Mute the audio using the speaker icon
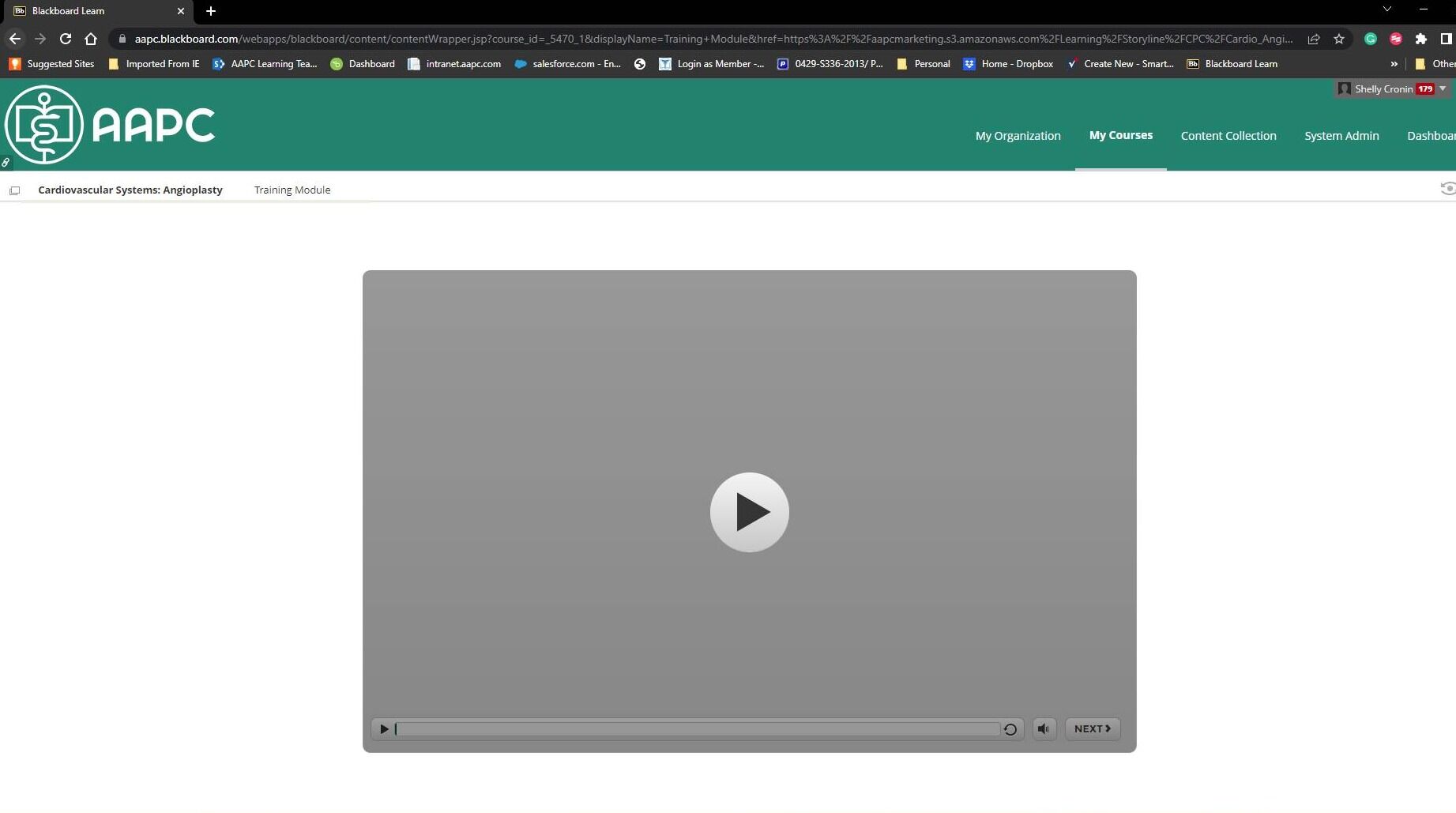This screenshot has width=1456, height=813. (x=1044, y=728)
